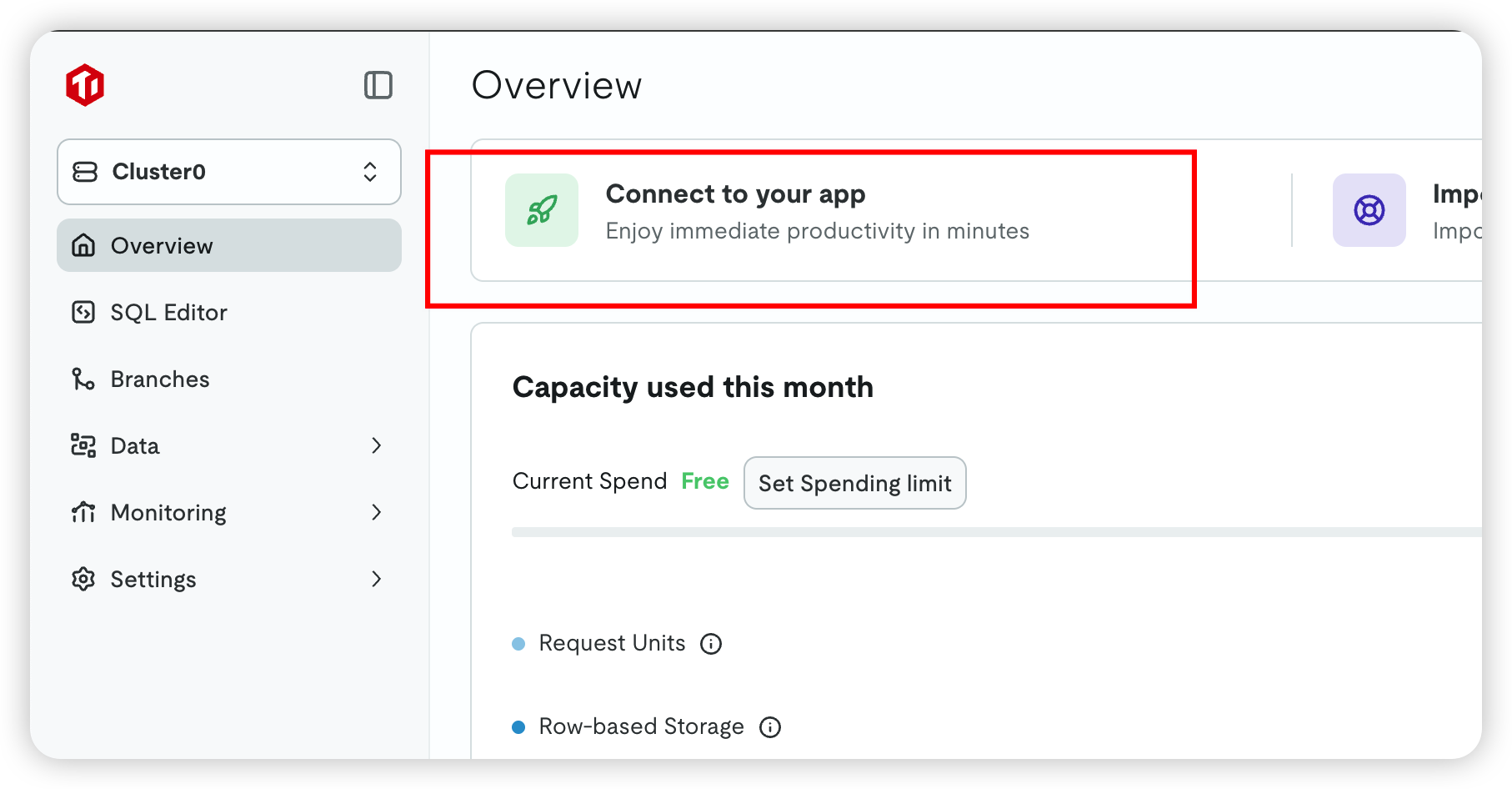Click the purple lifebuoy Import icon
This screenshot has width=1512, height=789.
[x=1369, y=210]
